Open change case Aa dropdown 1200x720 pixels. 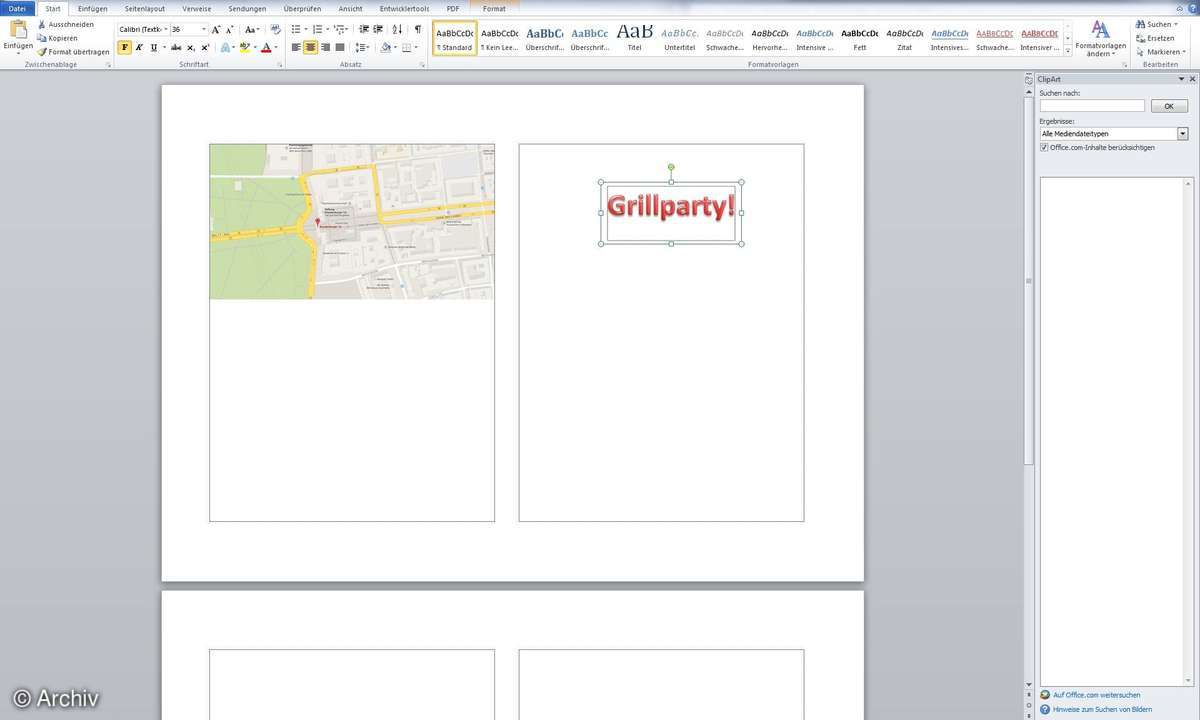[x=252, y=30]
